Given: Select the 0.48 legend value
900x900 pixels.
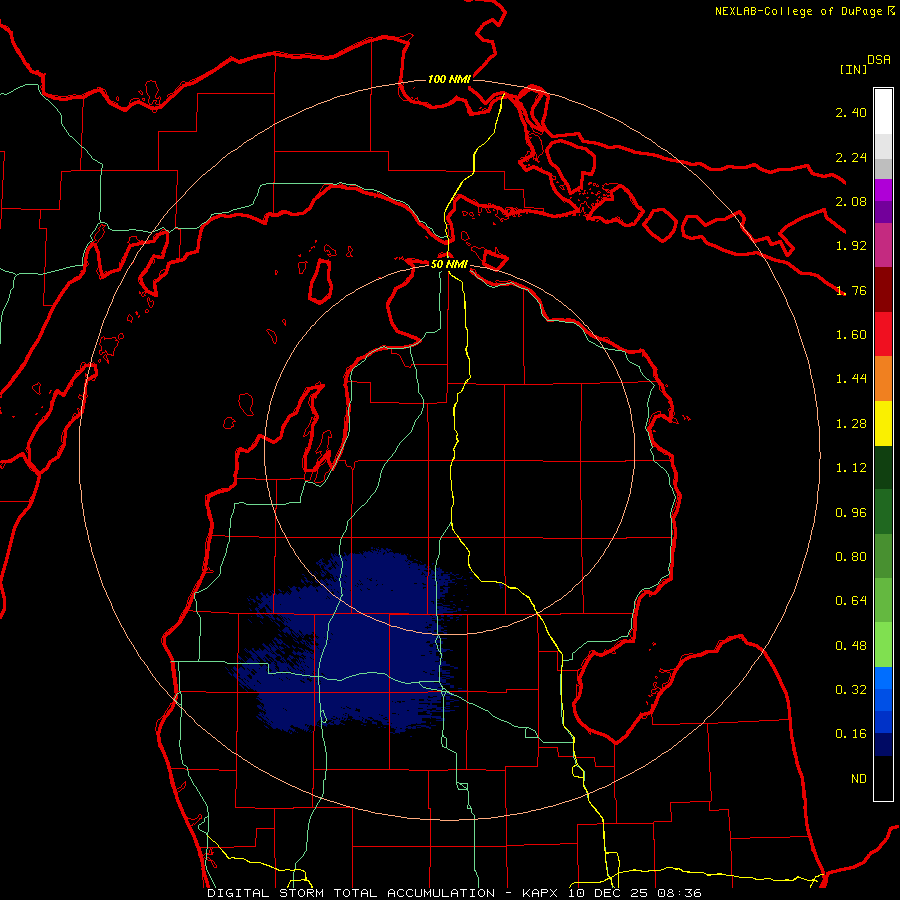Looking at the screenshot, I should pyautogui.click(x=851, y=646).
